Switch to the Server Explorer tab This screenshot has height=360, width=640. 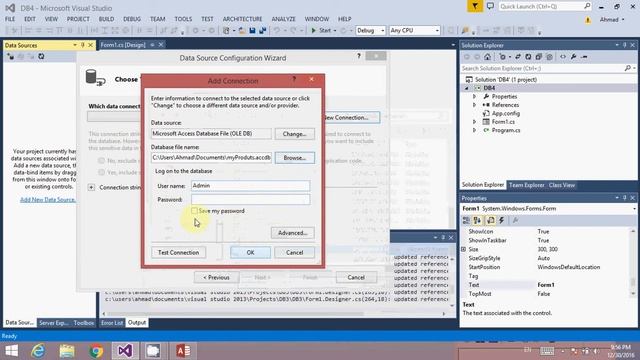[53, 322]
